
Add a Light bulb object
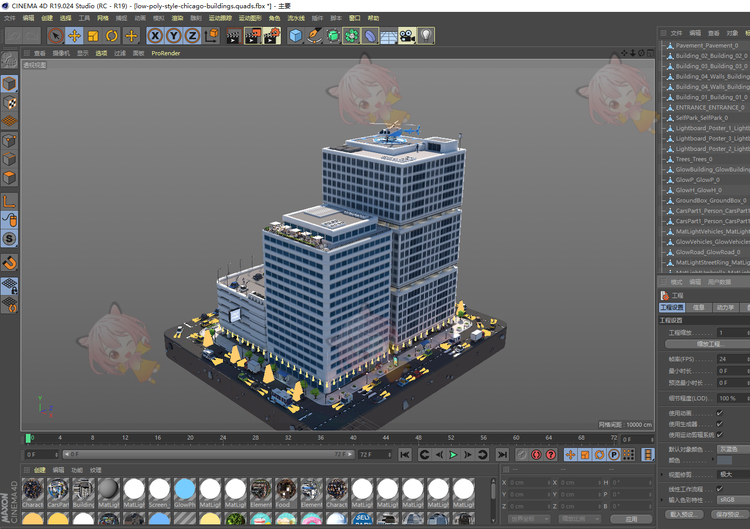(x=426, y=36)
